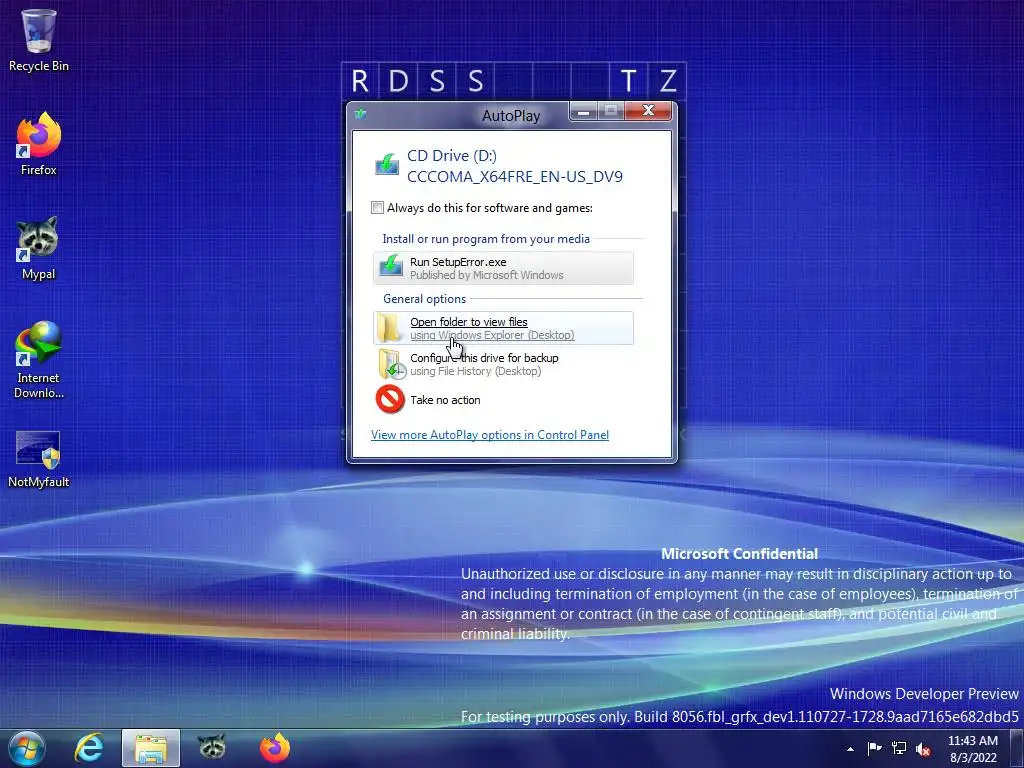Click the red prohibited Take no action icon
Viewport: 1024px width, 768px height.
(x=391, y=399)
